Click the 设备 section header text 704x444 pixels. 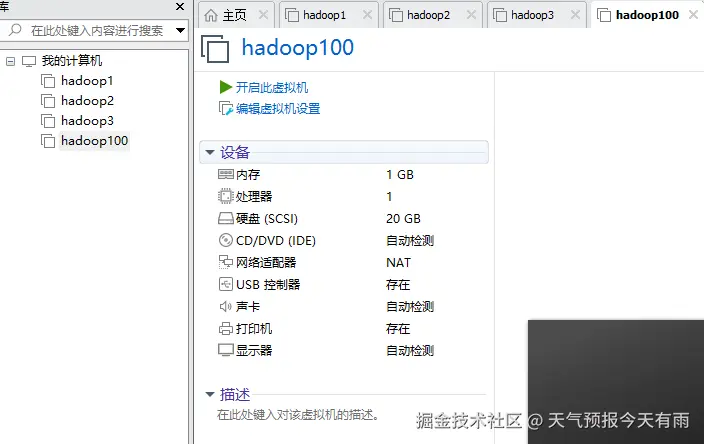coord(235,152)
